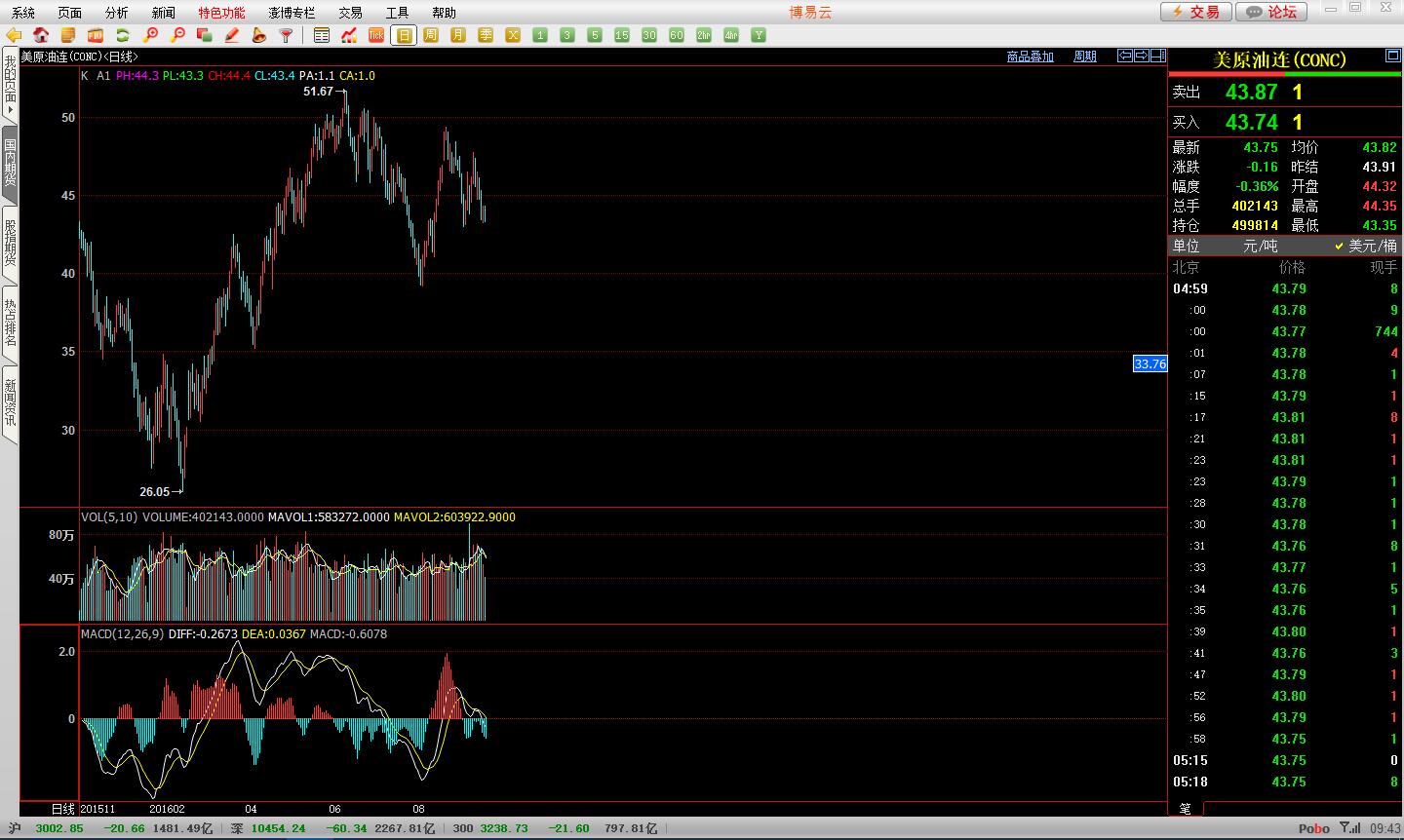This screenshot has height=840, width=1404.
Task: Click the yellow back arrow icon
Action: click(x=14, y=35)
